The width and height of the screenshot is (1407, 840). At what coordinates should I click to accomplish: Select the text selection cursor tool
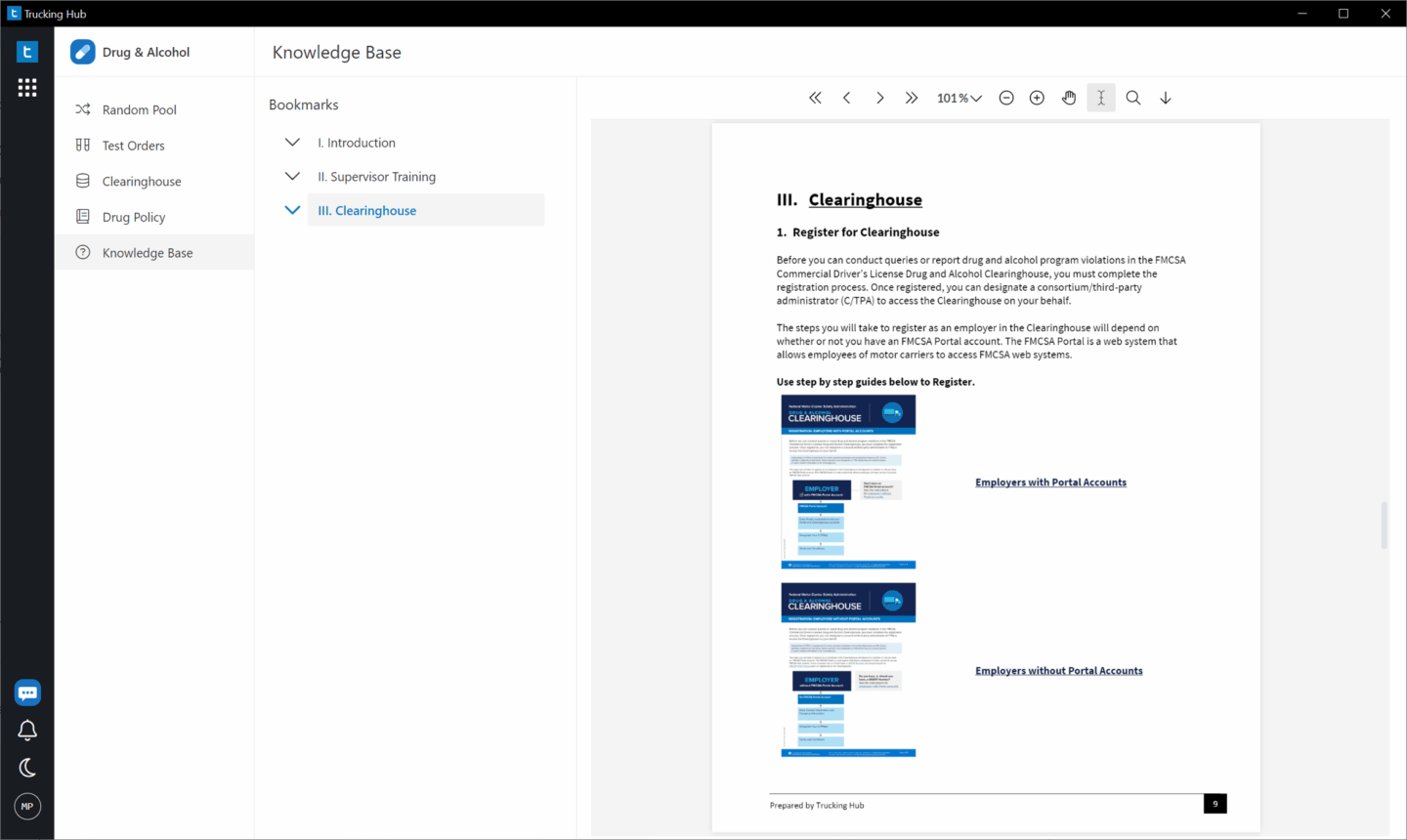[1101, 98]
